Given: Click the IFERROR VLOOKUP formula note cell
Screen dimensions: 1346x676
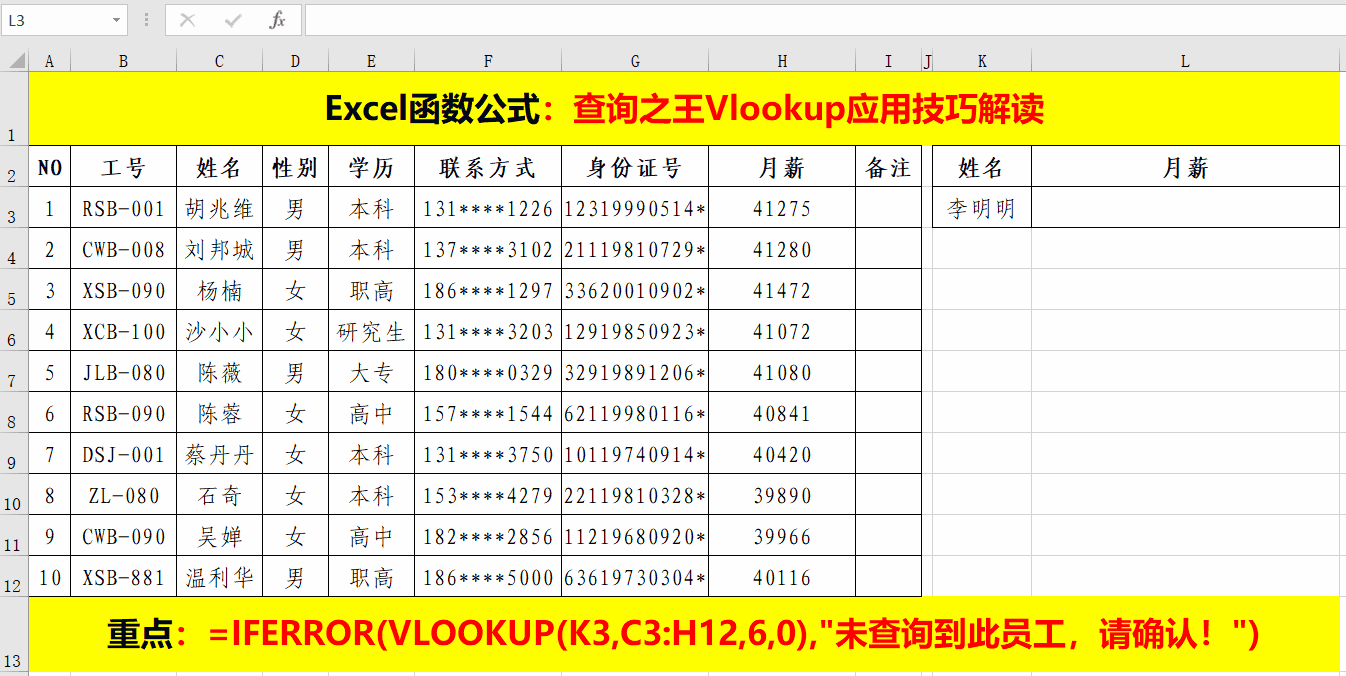Looking at the screenshot, I should (x=684, y=634).
